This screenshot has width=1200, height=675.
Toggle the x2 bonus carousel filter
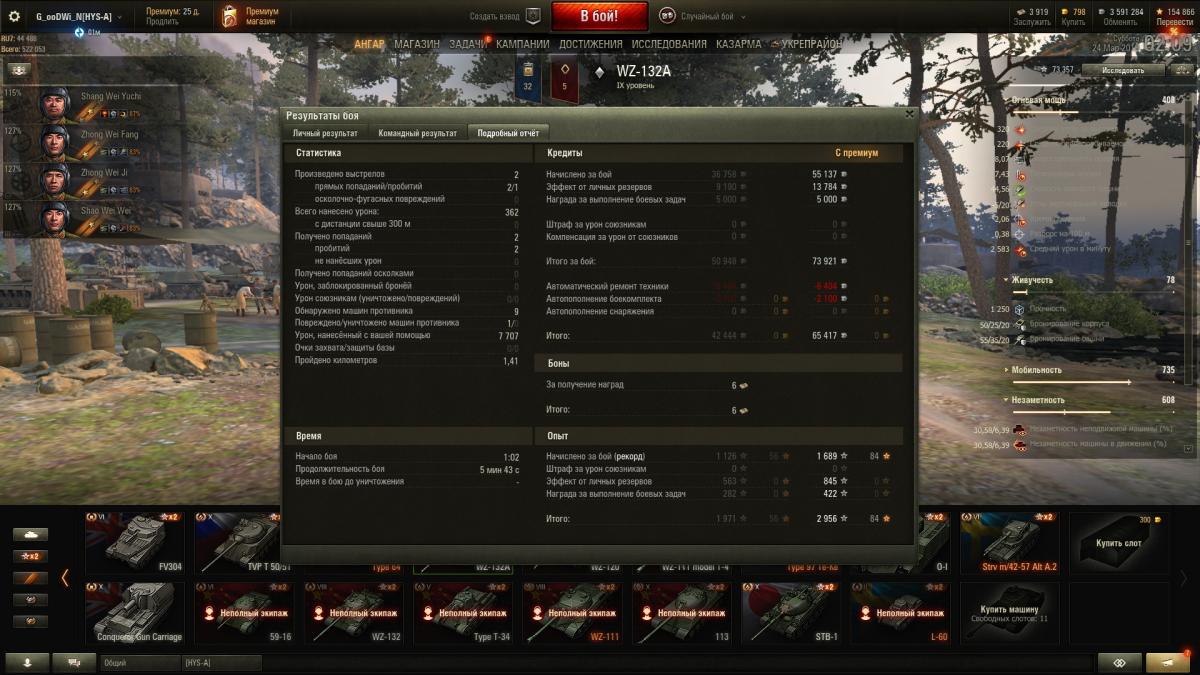[30, 556]
